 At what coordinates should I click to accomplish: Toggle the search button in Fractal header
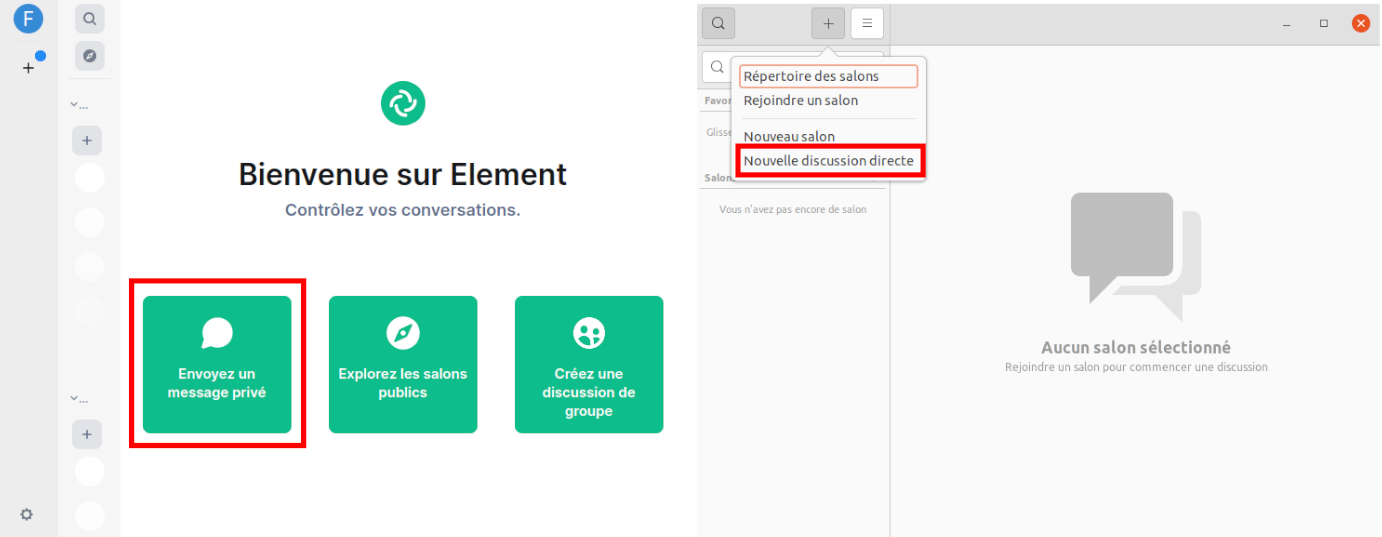[718, 23]
